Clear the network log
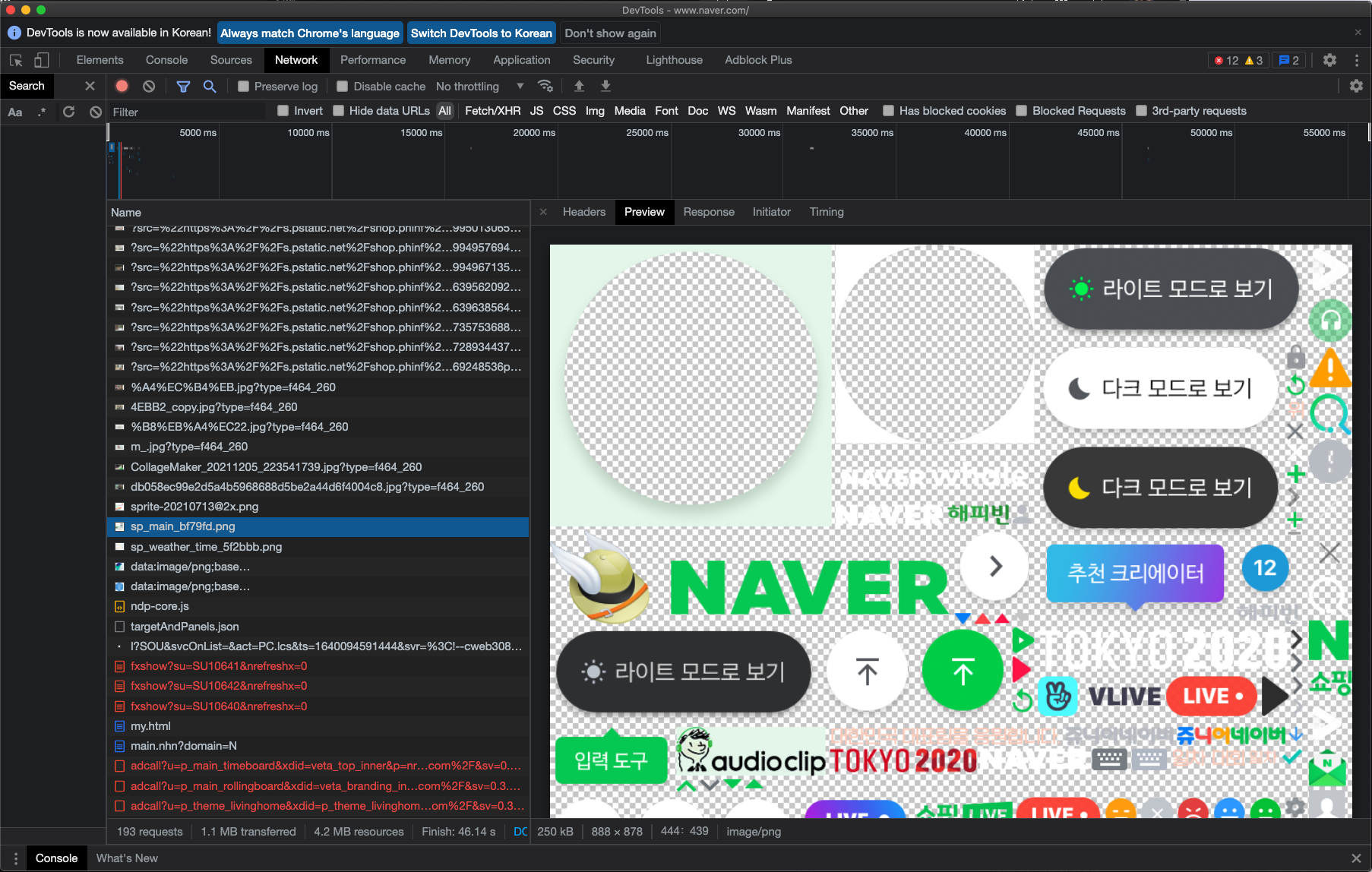This screenshot has height=872, width=1372. 149,87
